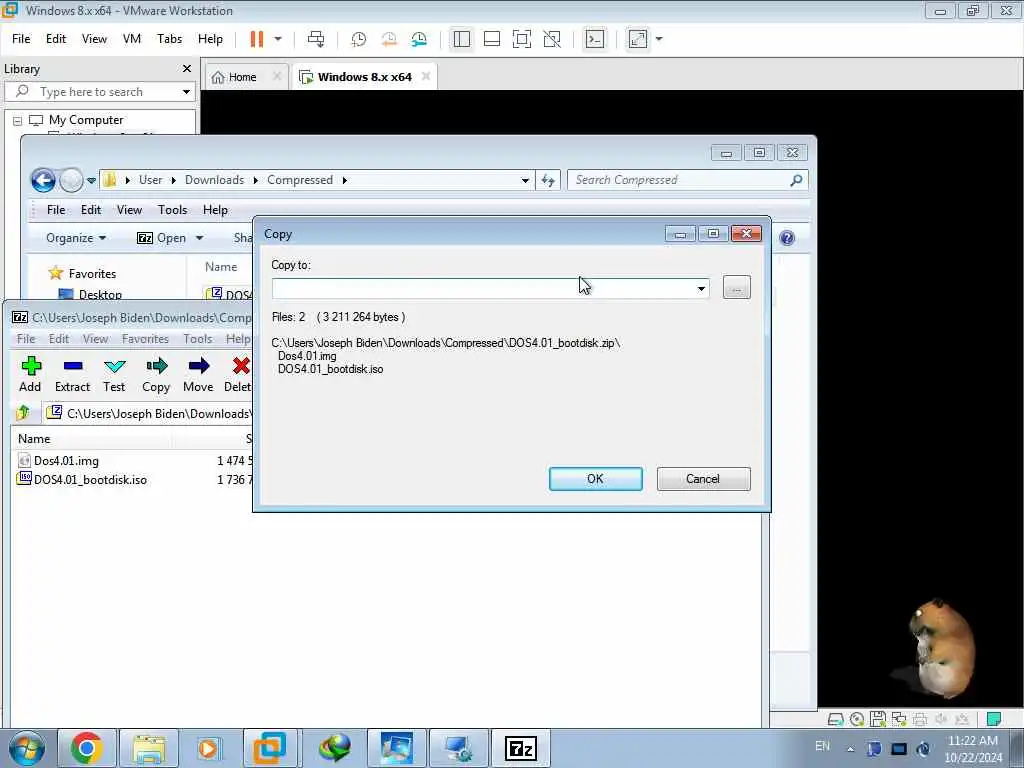The image size is (1024, 768).
Task: Expand the Copy to dropdown arrow
Action: 701,288
